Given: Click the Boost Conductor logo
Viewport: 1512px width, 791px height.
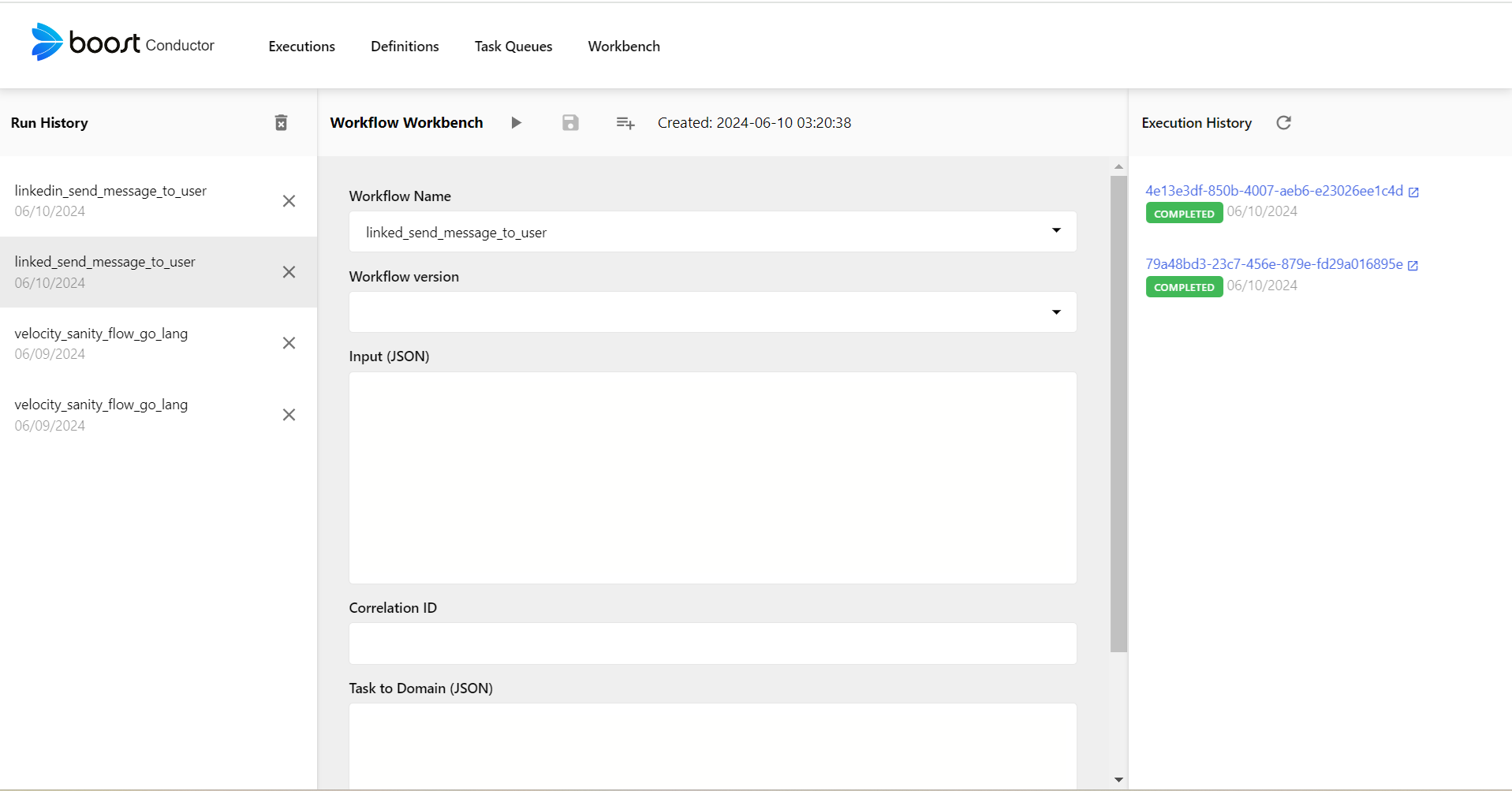Looking at the screenshot, I should coord(122,43).
